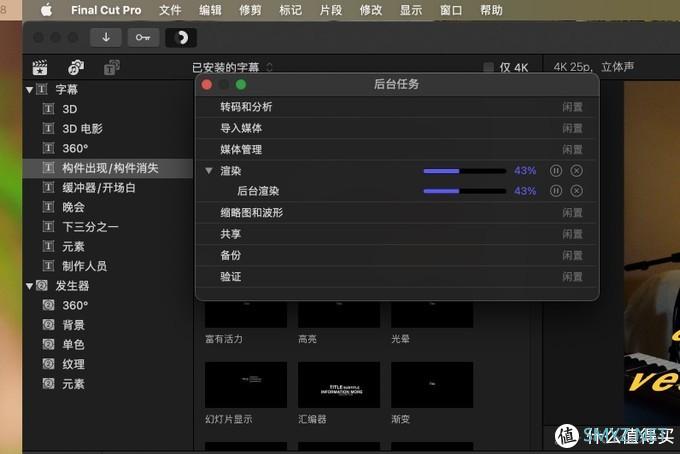Click the background tasks progress button

(x=181, y=38)
